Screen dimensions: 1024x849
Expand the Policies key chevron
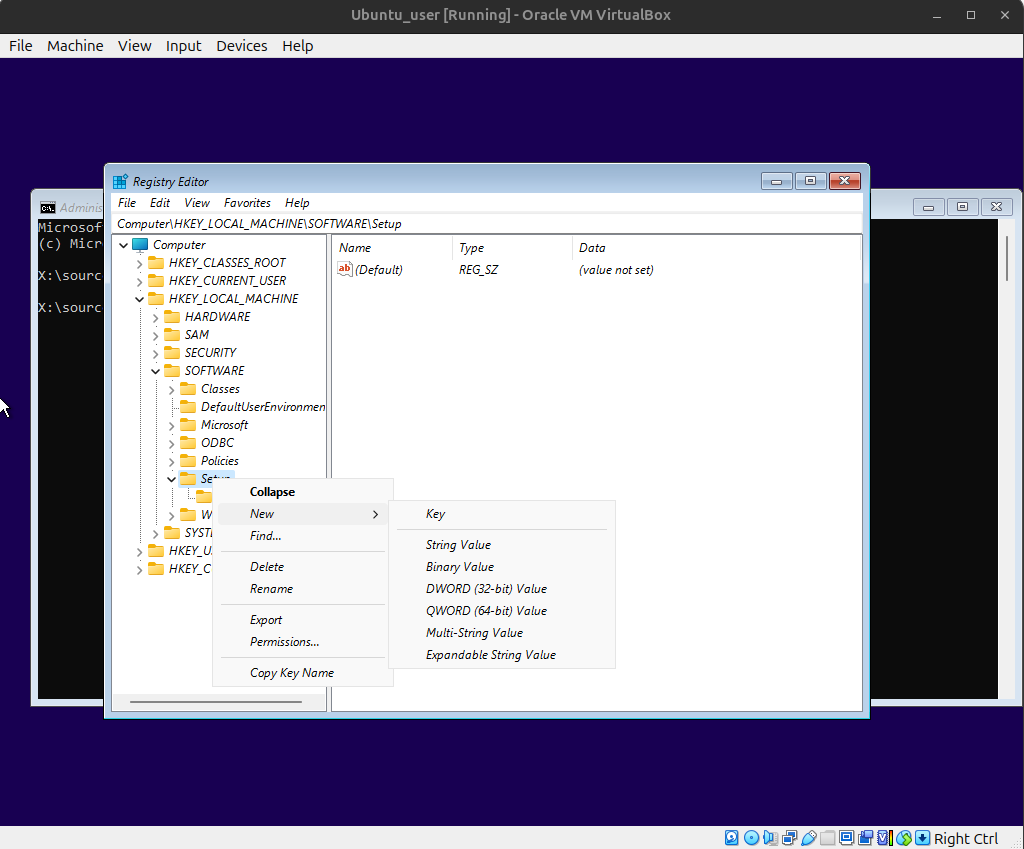[x=171, y=462]
